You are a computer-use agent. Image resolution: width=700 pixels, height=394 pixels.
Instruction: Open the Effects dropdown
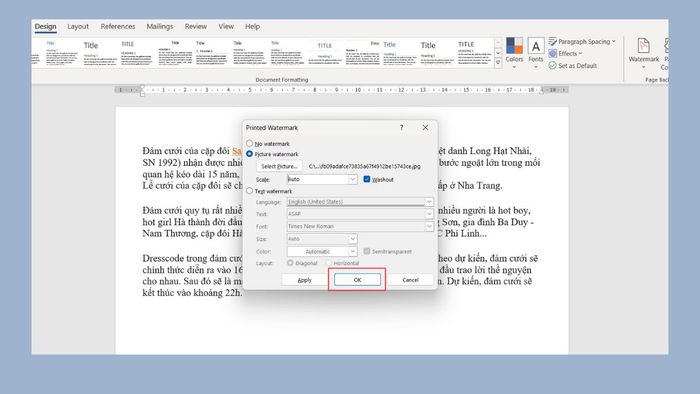coord(565,54)
